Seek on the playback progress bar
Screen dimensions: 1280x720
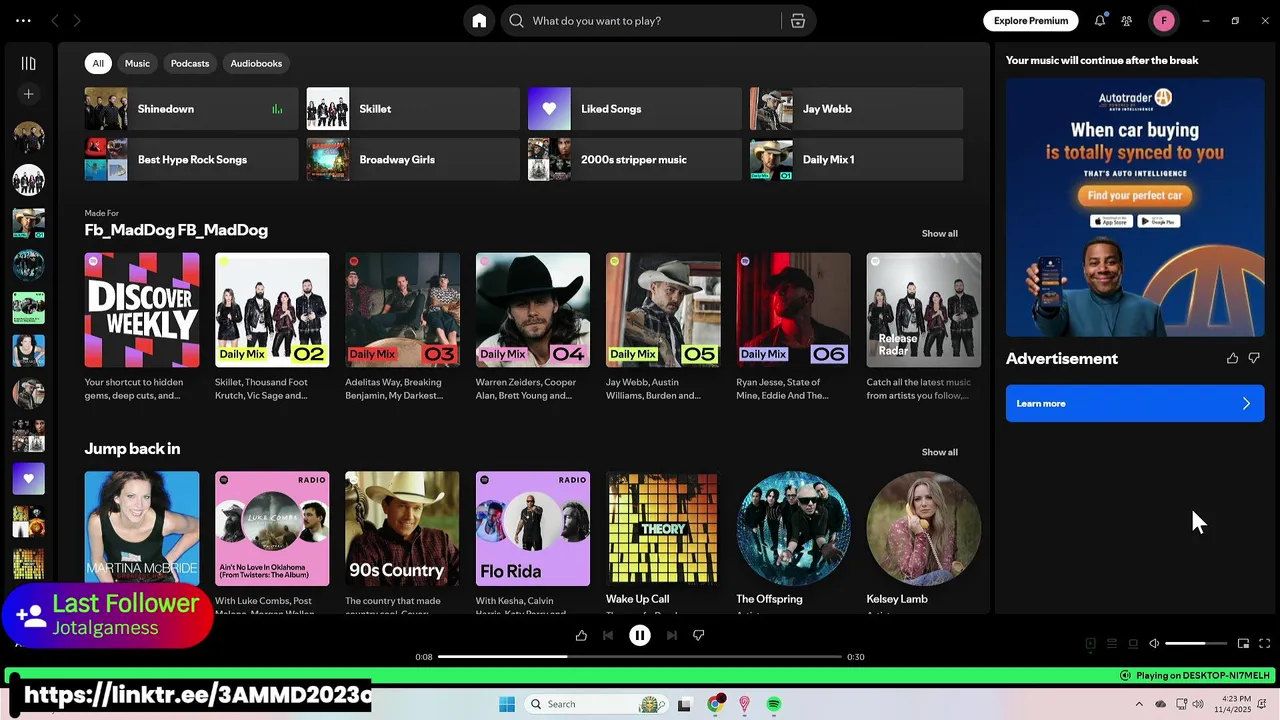coord(640,657)
